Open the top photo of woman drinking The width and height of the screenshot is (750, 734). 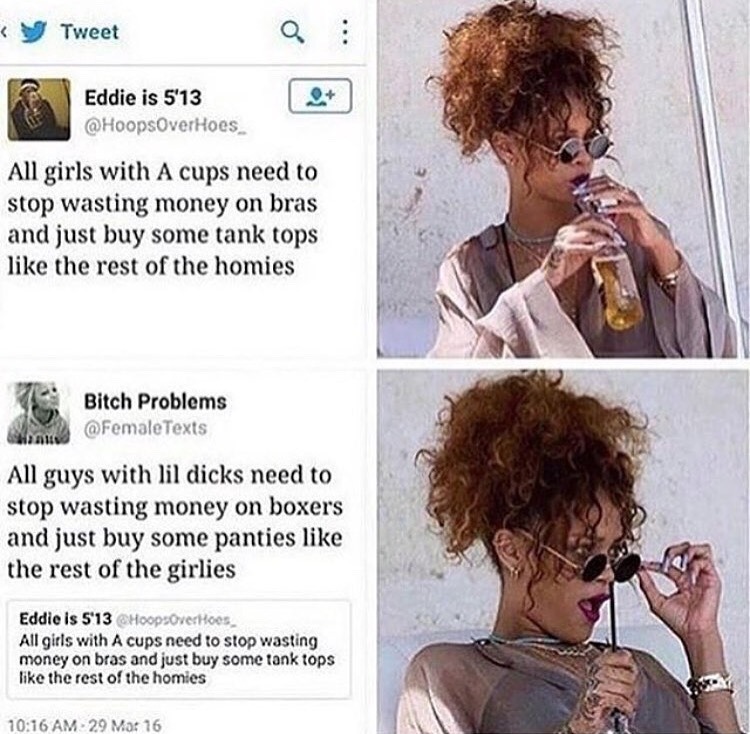click(x=563, y=179)
